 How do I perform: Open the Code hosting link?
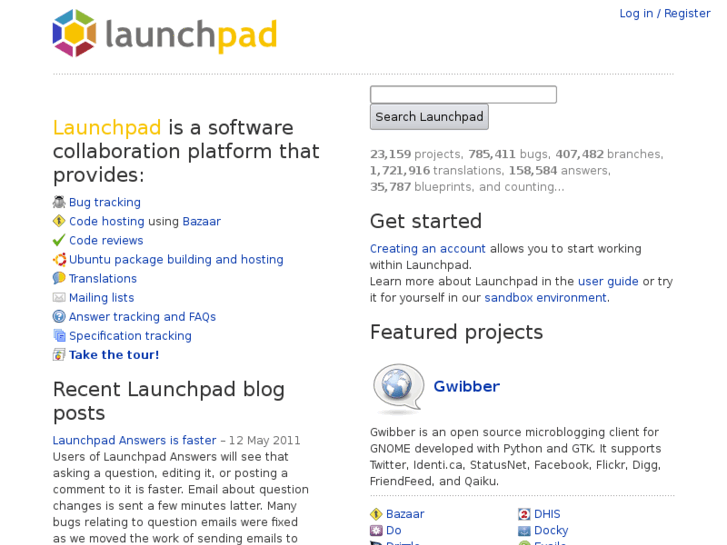point(107,221)
